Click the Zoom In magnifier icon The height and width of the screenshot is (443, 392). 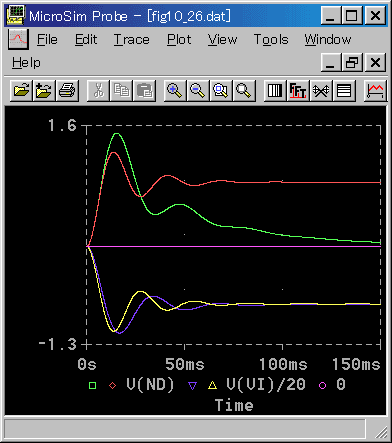point(175,90)
